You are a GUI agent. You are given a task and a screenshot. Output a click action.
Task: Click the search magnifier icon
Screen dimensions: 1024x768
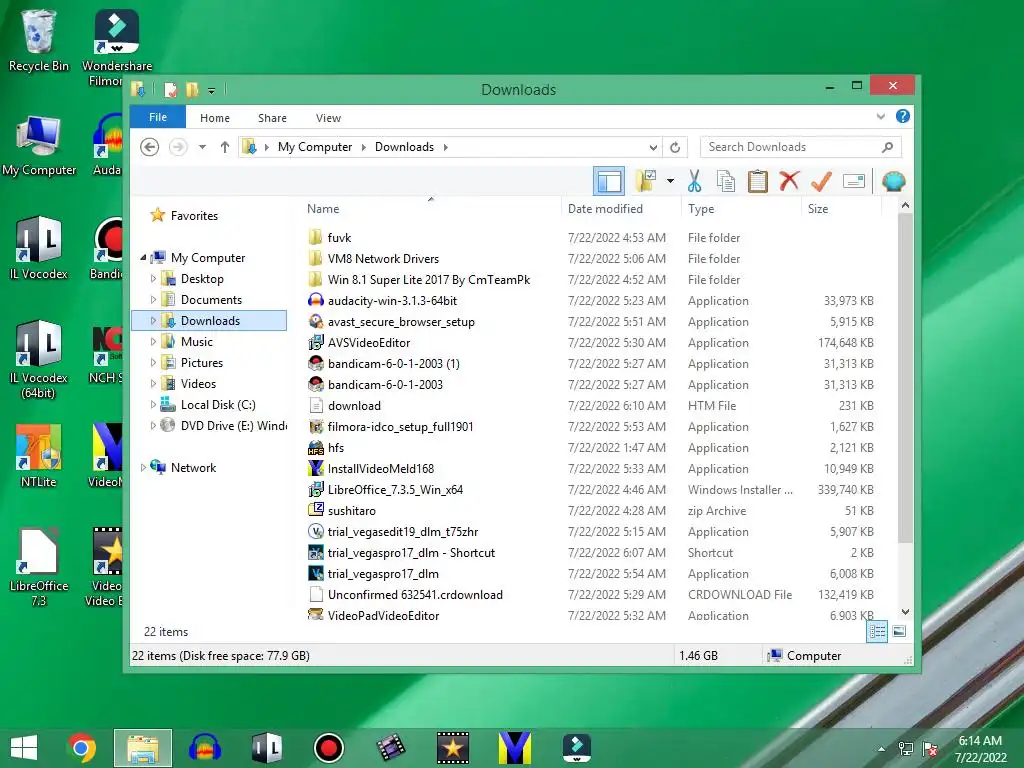click(x=887, y=147)
